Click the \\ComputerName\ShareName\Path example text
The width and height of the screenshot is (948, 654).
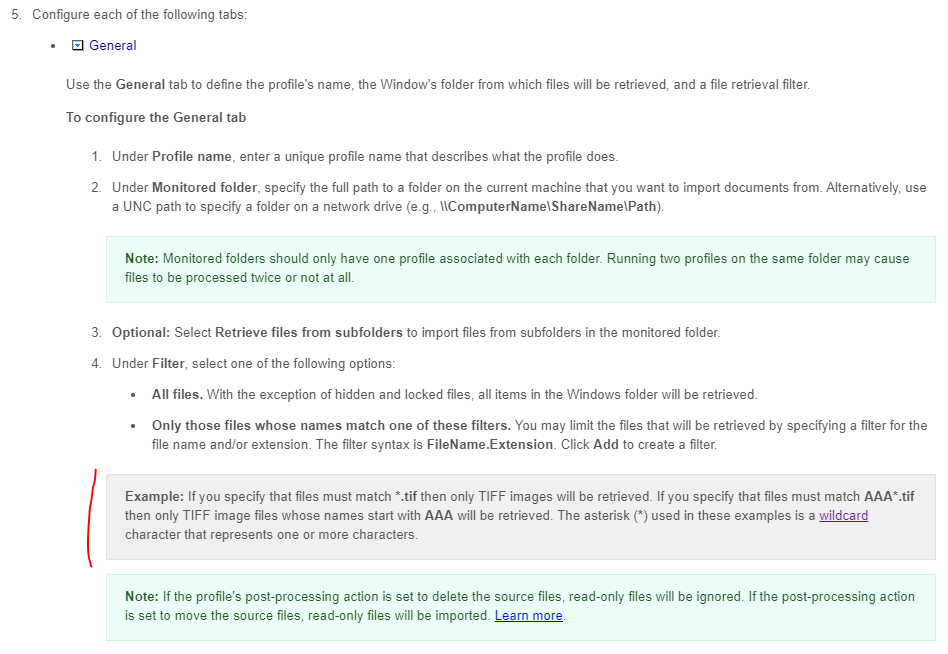(549, 207)
